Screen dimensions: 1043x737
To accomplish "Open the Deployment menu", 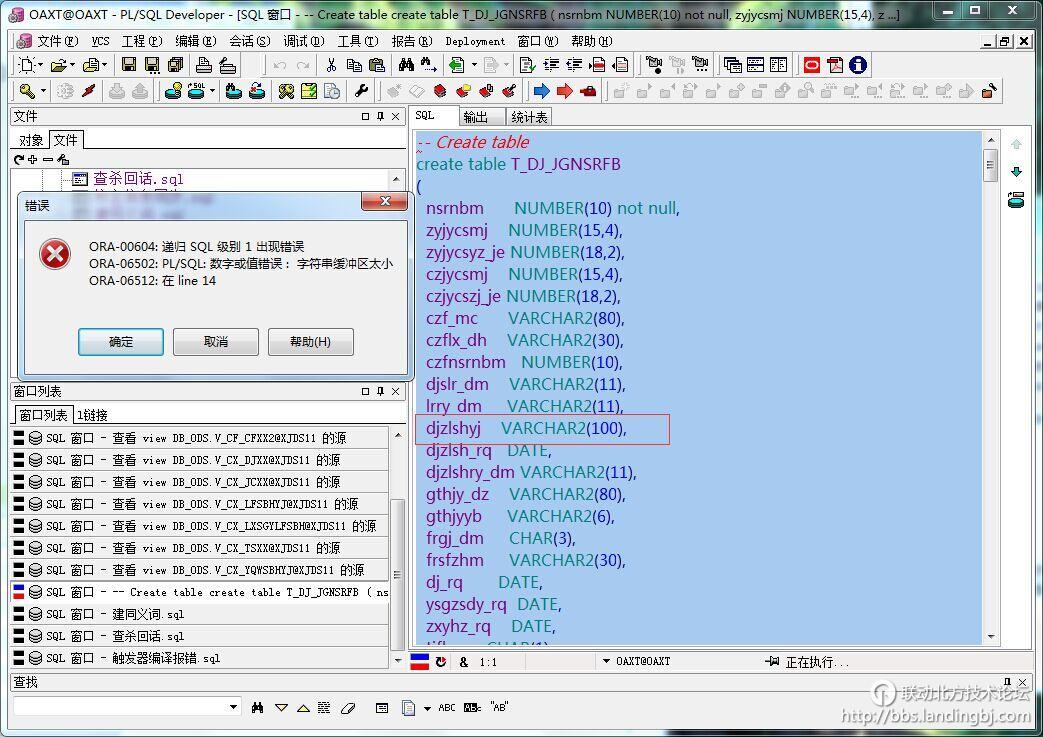I will [x=475, y=41].
